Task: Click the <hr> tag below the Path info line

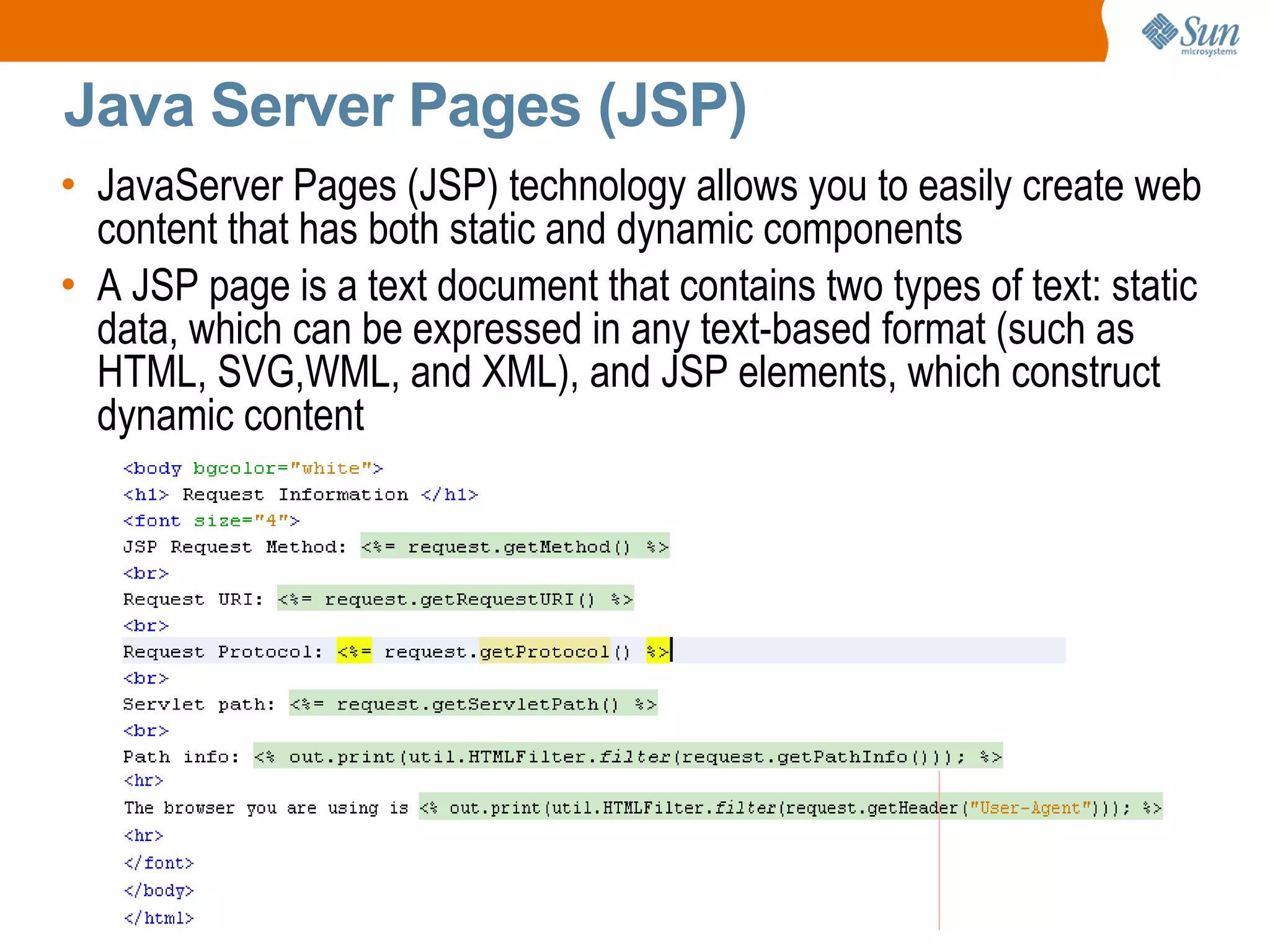Action: point(143,781)
